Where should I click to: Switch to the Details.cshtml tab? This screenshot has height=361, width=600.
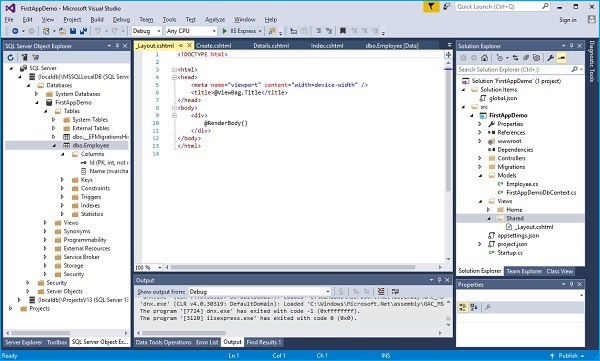(271, 46)
